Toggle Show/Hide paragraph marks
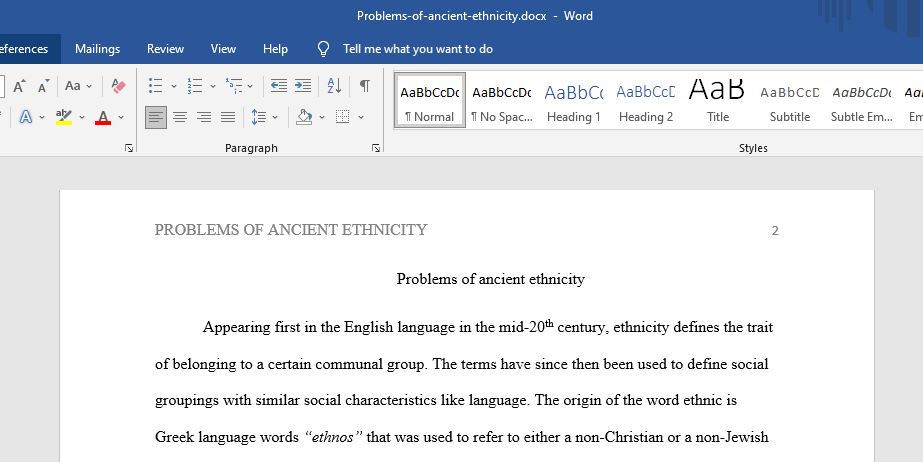Screen dimensions: 923x462 (x=365, y=86)
